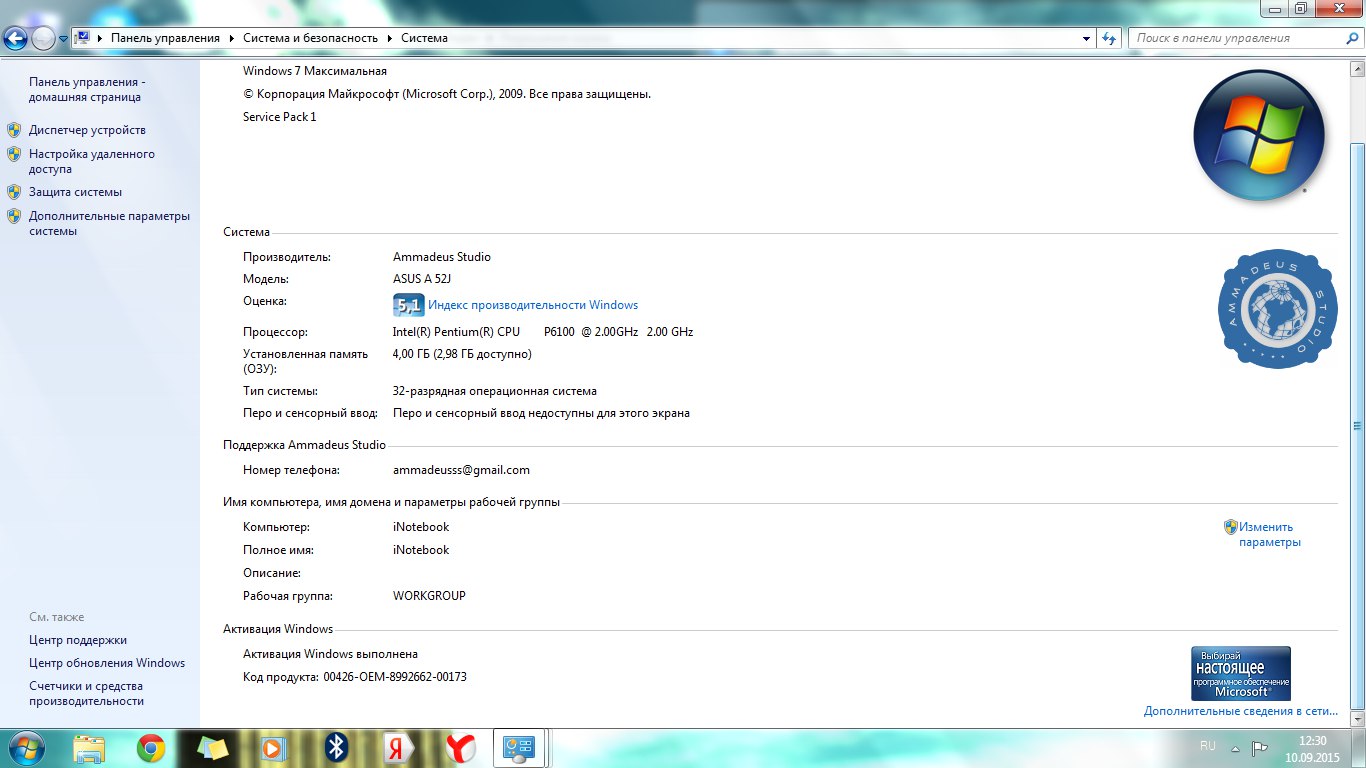Open 'Панель управления - домашняя страница' link
This screenshot has width=1366, height=768.
pyautogui.click(x=85, y=89)
